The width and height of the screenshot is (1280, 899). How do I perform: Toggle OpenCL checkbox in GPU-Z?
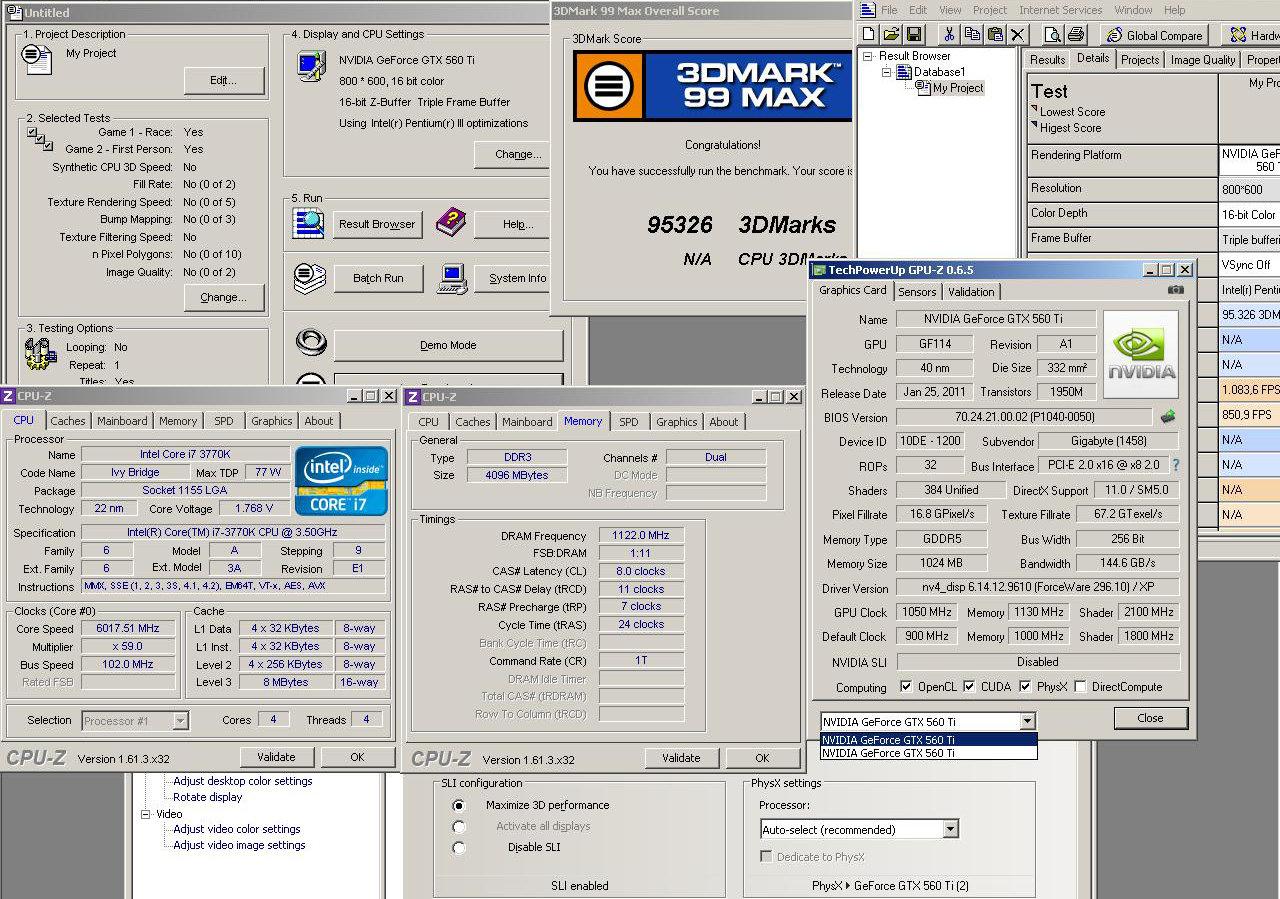[906, 687]
